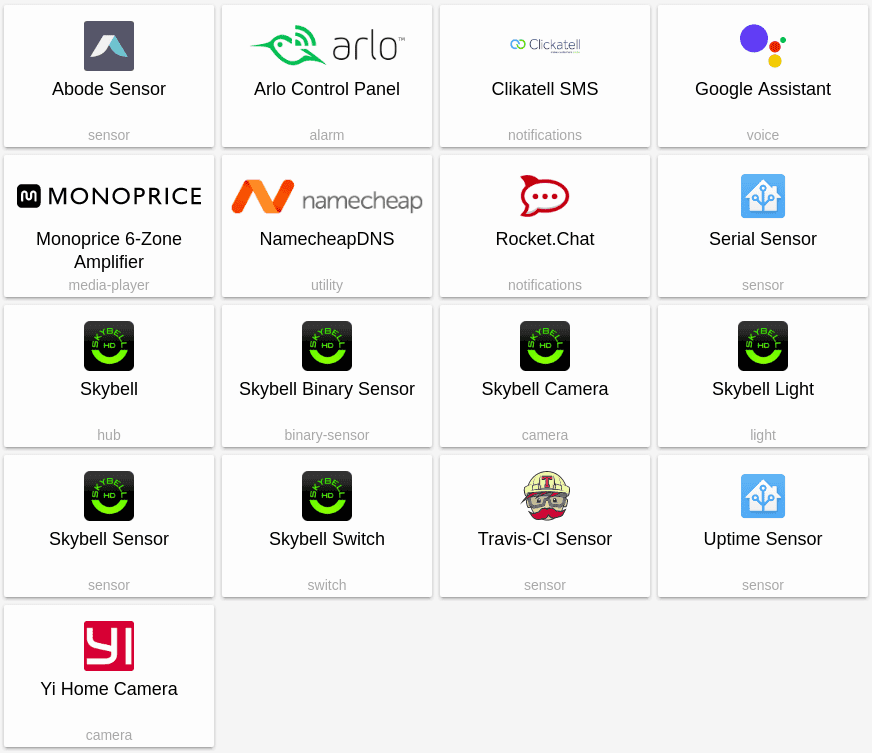Click the media-player label under Monoprice
This screenshot has width=872, height=753.
(109, 285)
